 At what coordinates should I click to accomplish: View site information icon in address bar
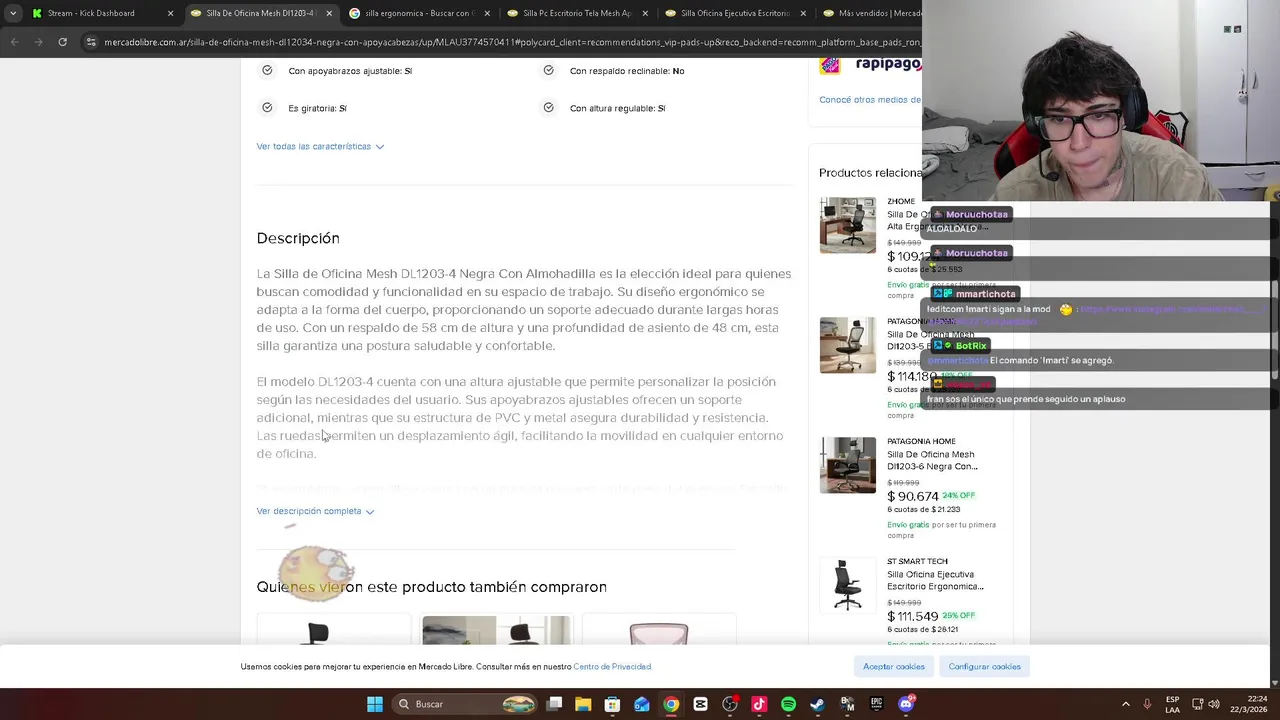tap(91, 42)
